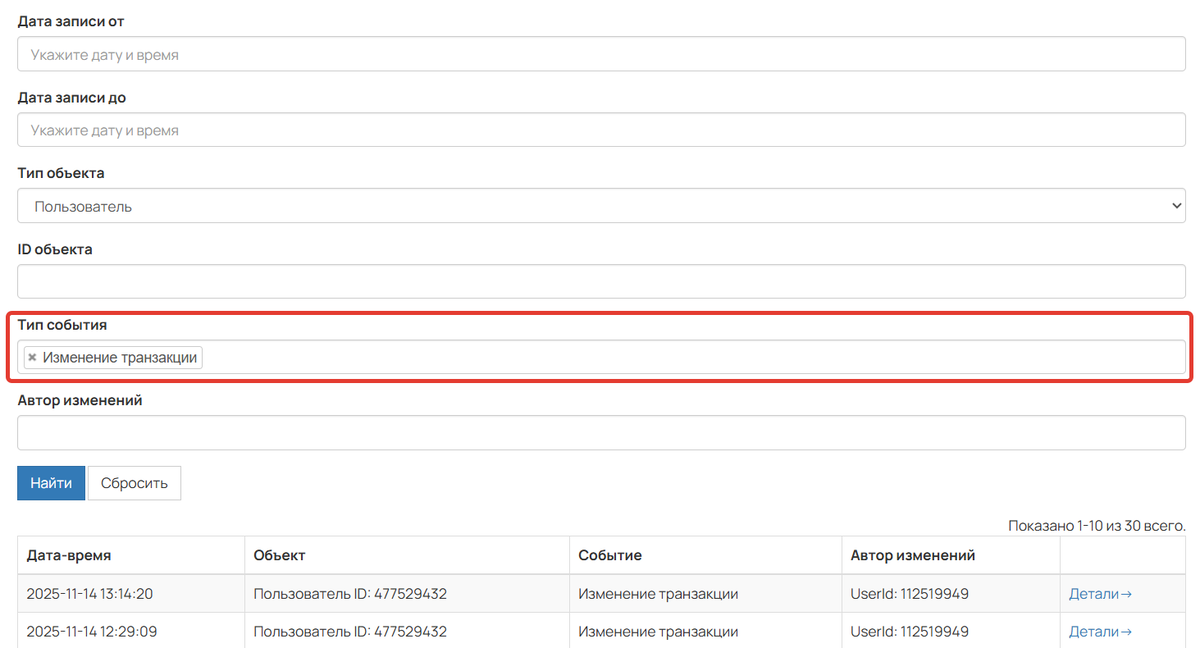The width and height of the screenshot is (1200, 648).
Task: Select 'UserId: 112519949' cell in first row
Action: point(909,594)
